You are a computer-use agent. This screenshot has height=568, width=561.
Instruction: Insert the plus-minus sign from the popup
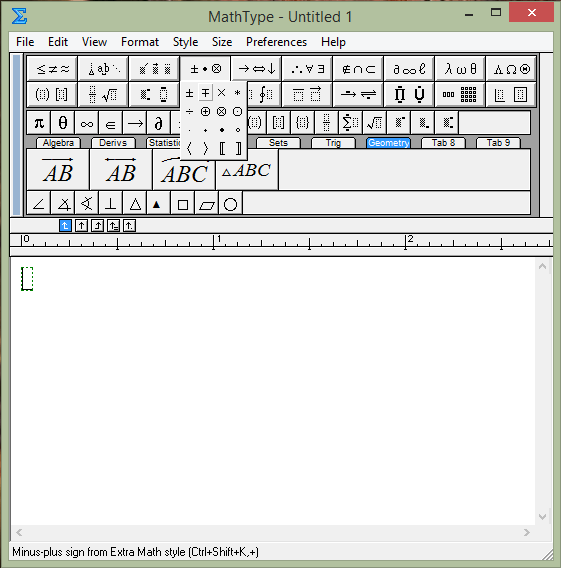(189, 93)
